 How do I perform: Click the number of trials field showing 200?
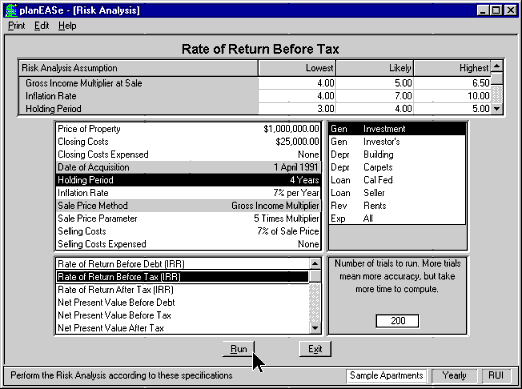point(397,321)
